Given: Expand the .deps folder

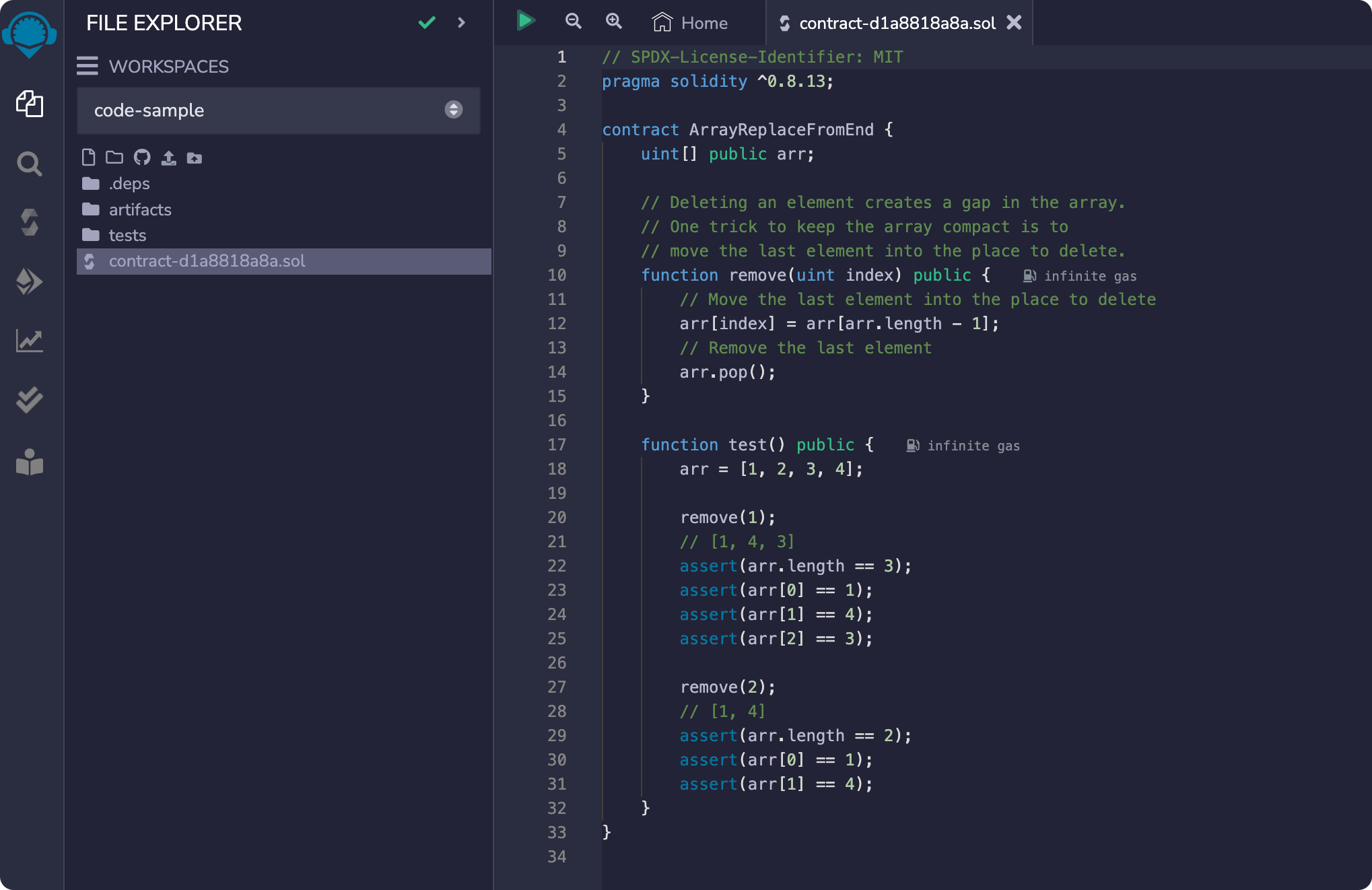Looking at the screenshot, I should [129, 183].
